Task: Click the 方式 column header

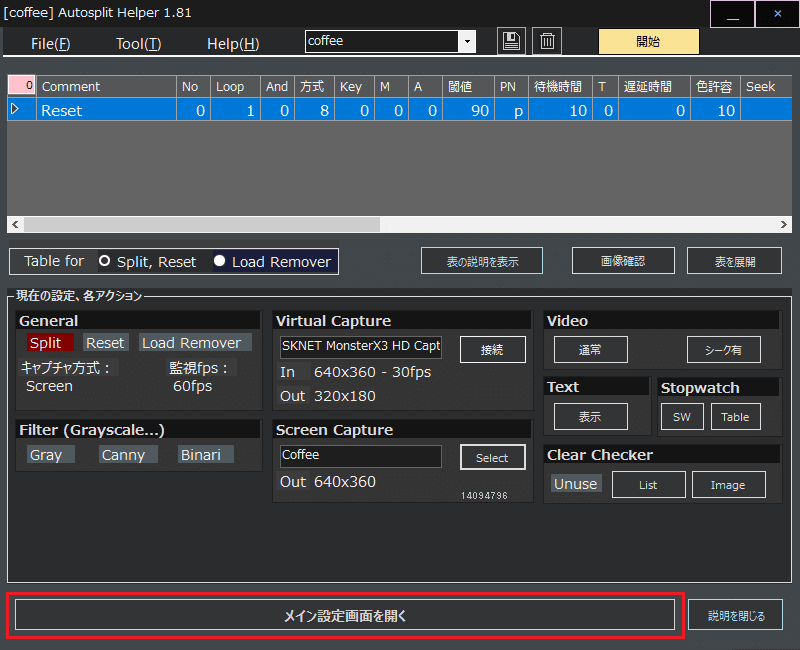Action: point(314,86)
